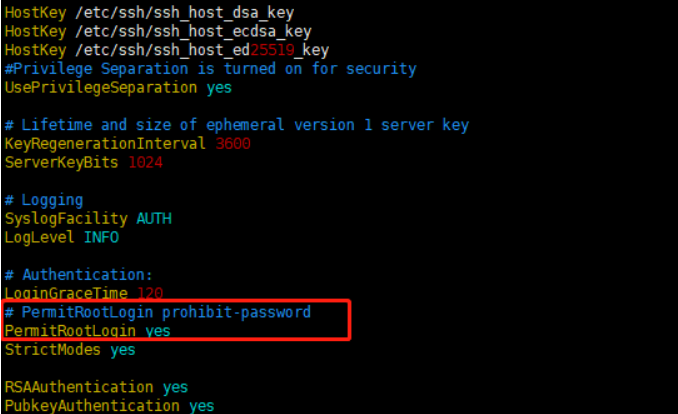Place cursor on the LogLevel INFO value
This screenshot has width=678, height=414.
point(101,237)
